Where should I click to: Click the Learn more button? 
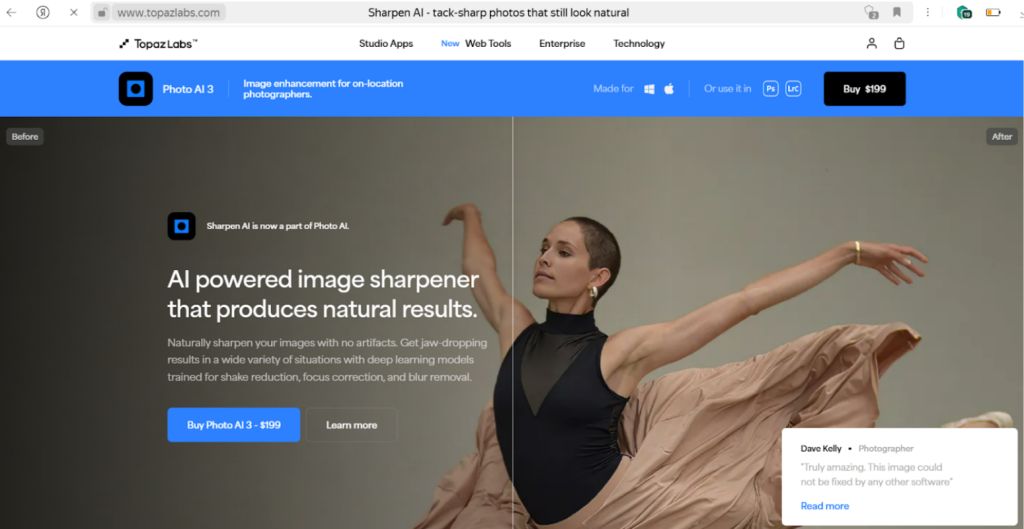[351, 425]
